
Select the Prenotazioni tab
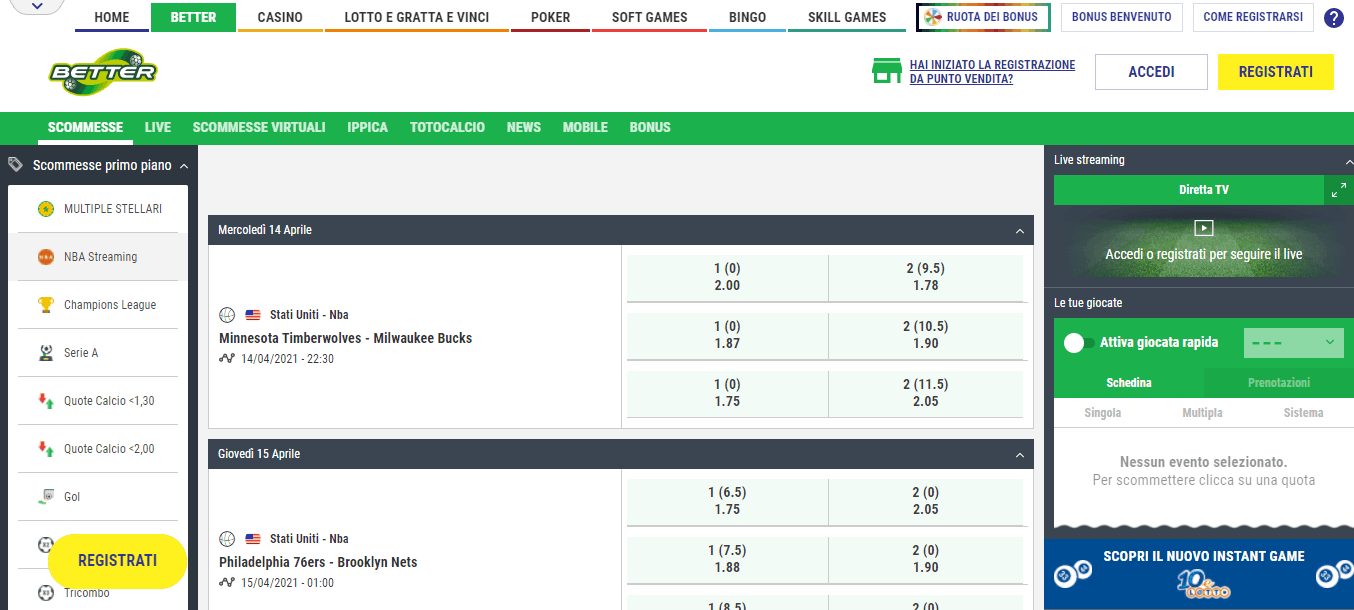pyautogui.click(x=1279, y=383)
